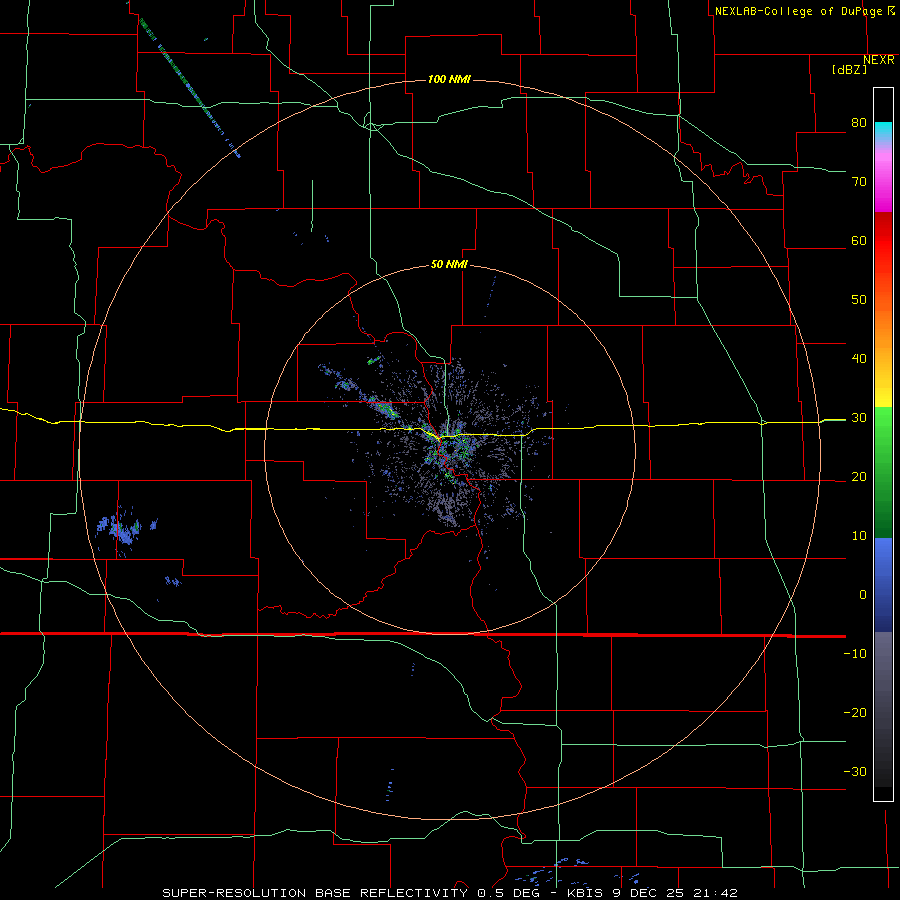This screenshot has width=900, height=900.
Task: Click the 9 DEC 25 21:42 timestamp
Action: (x=675, y=893)
